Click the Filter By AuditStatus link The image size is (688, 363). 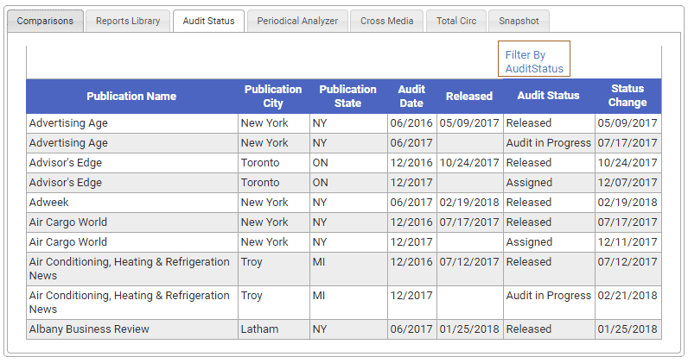pos(534,61)
